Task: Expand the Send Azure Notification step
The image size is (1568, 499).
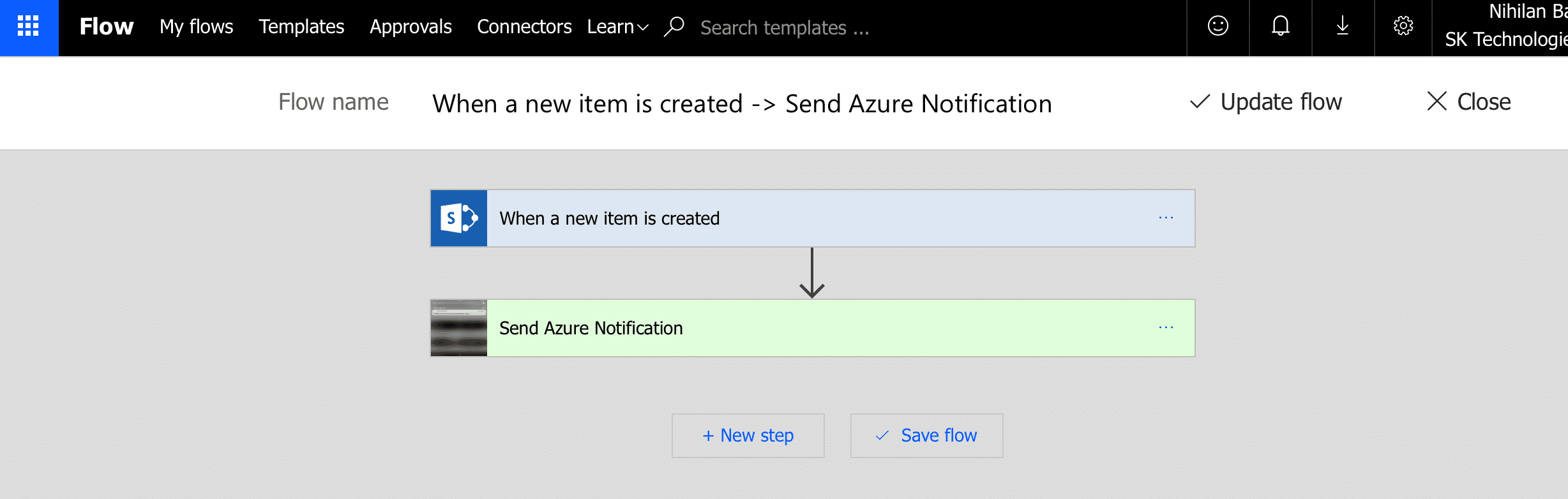Action: pos(812,328)
